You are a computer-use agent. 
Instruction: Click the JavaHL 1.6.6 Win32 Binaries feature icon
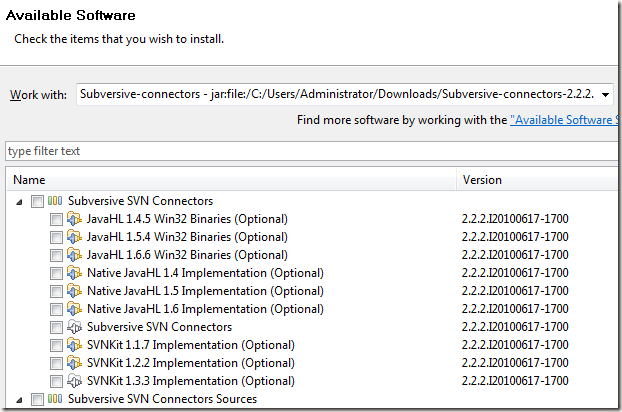[74, 255]
